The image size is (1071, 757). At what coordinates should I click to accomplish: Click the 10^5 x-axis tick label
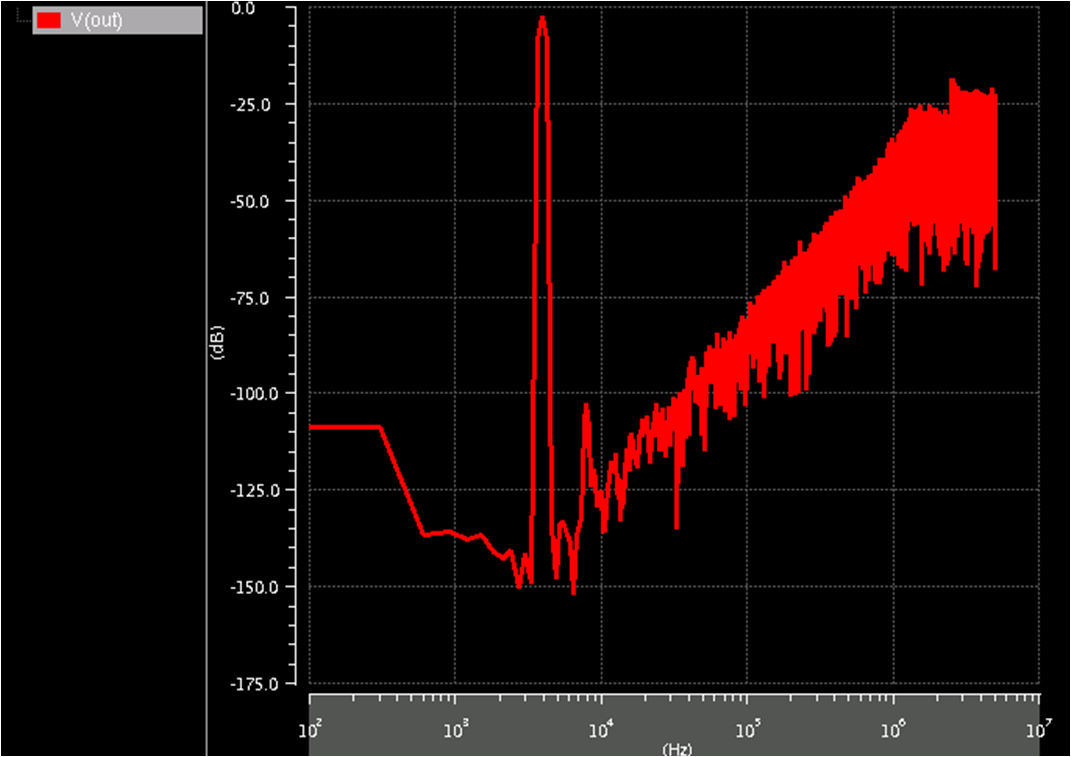(749, 729)
